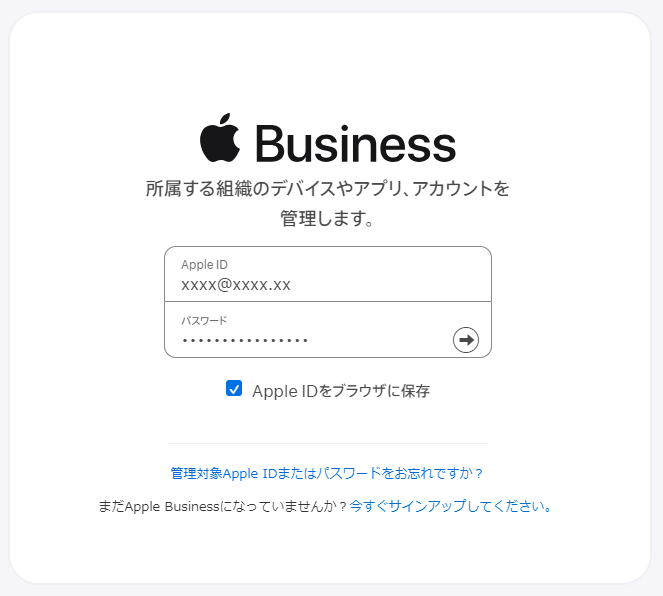Click the gray background outside the card
663x596 pixels.
[4, 296]
